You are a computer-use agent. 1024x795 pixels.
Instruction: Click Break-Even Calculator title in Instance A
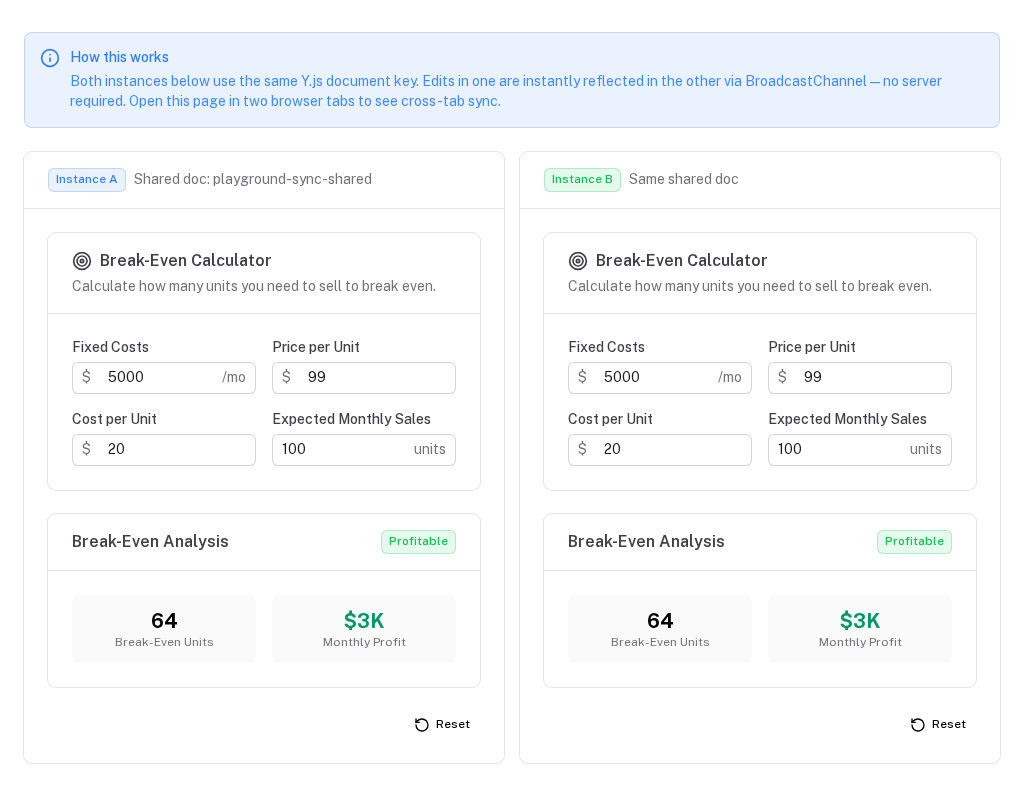[x=185, y=261]
